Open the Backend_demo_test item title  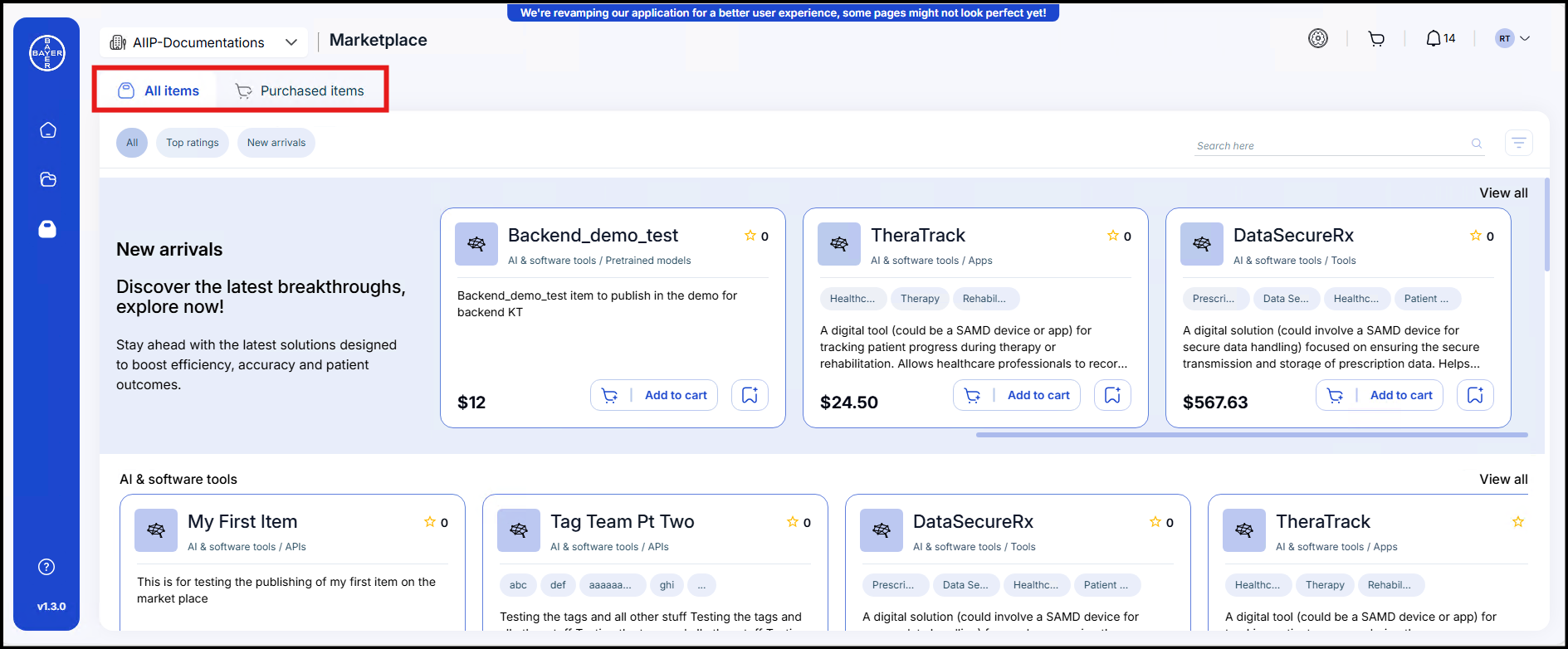[593, 236]
